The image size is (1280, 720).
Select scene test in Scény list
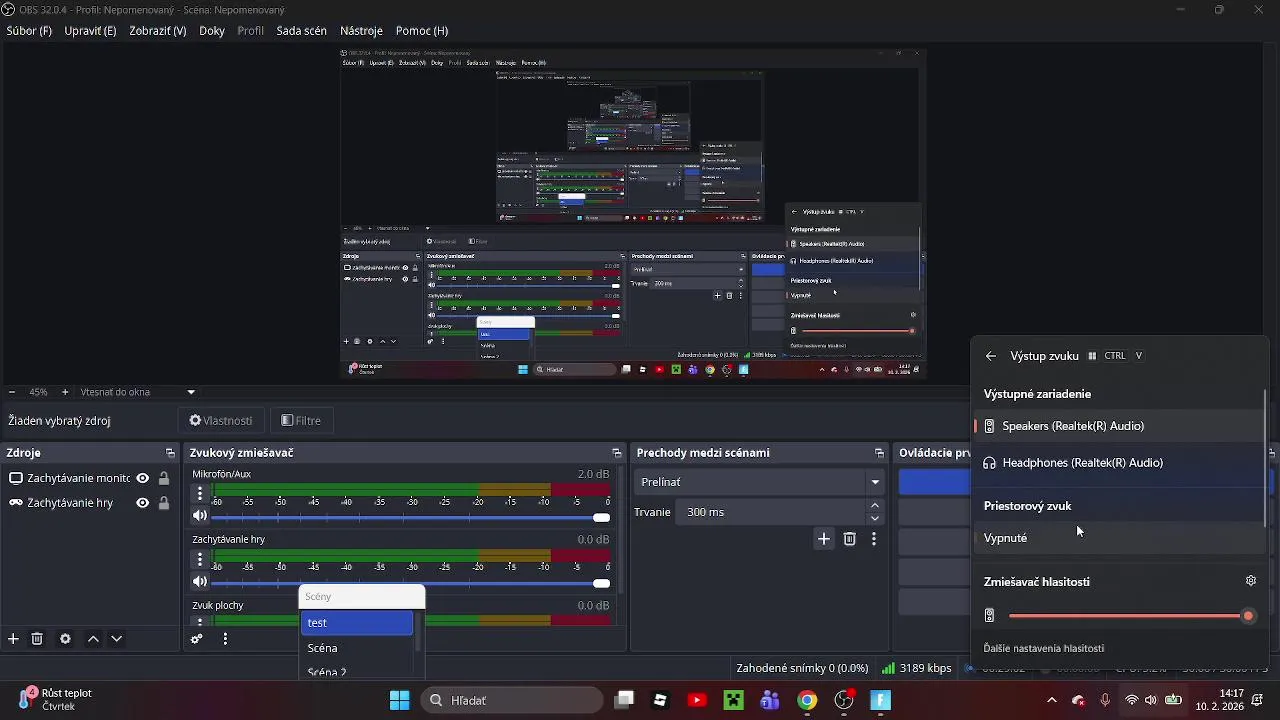(x=357, y=623)
